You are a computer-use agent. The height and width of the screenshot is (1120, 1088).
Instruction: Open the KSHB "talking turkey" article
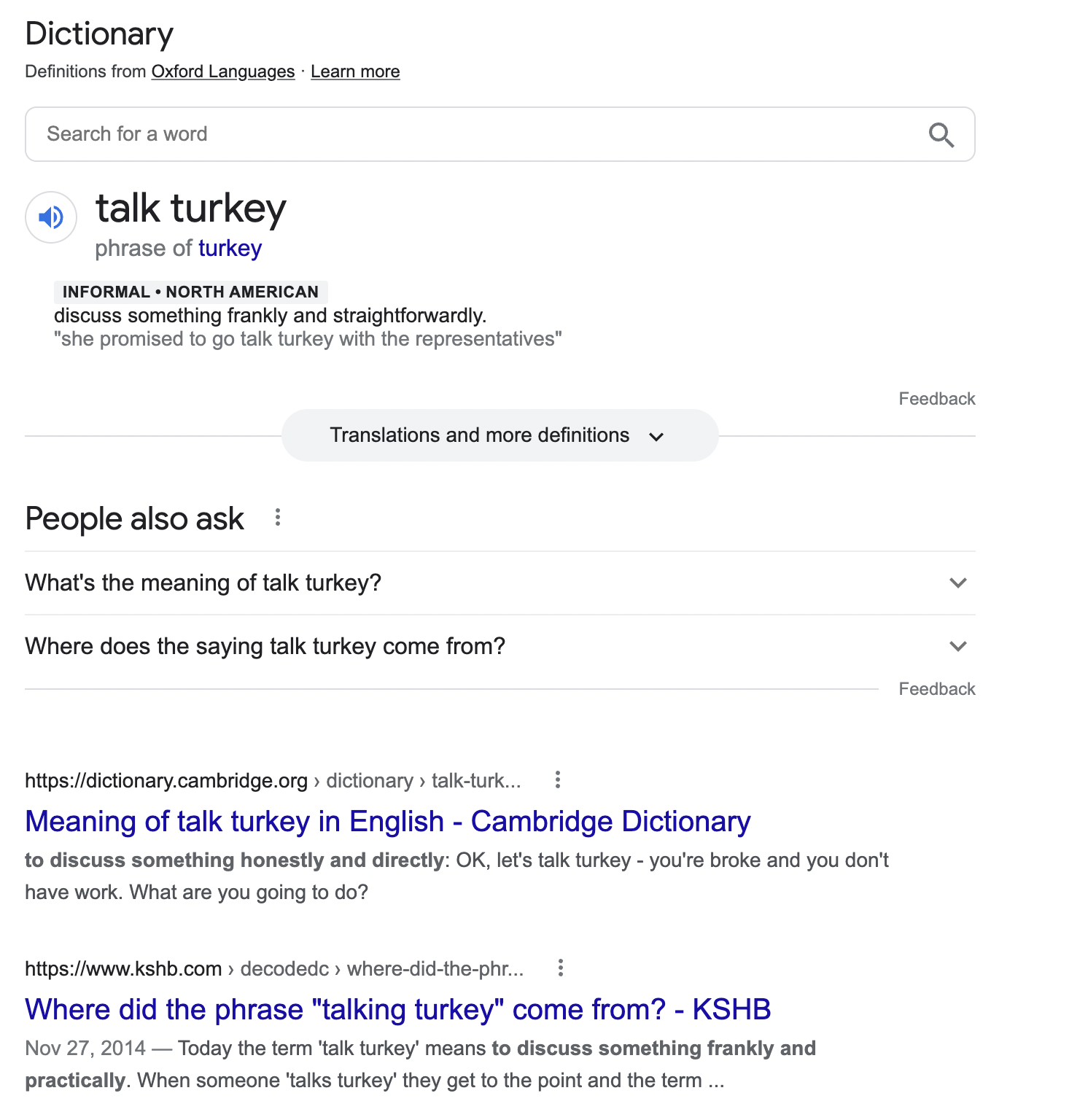coord(397,1009)
